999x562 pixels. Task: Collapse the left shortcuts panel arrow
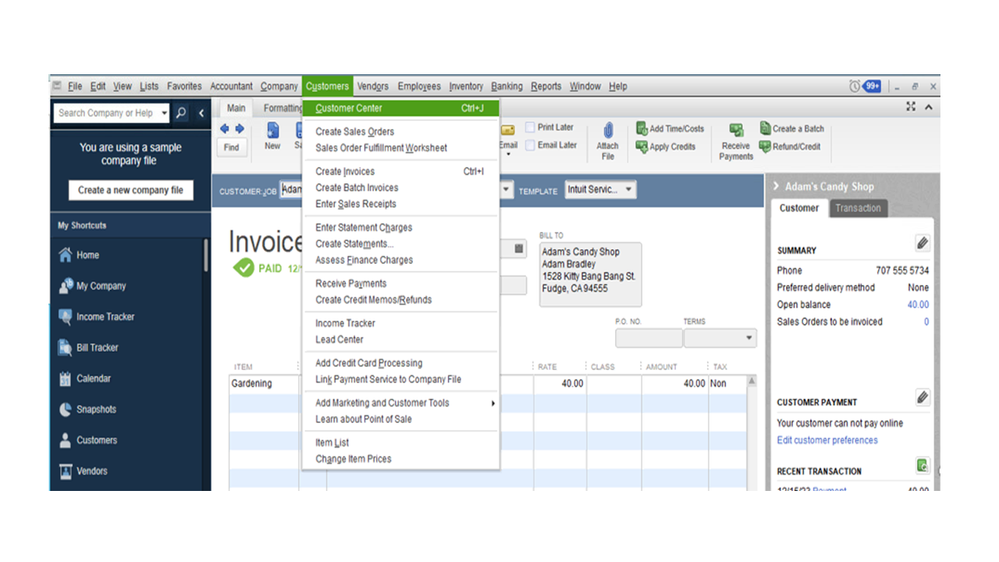click(201, 113)
